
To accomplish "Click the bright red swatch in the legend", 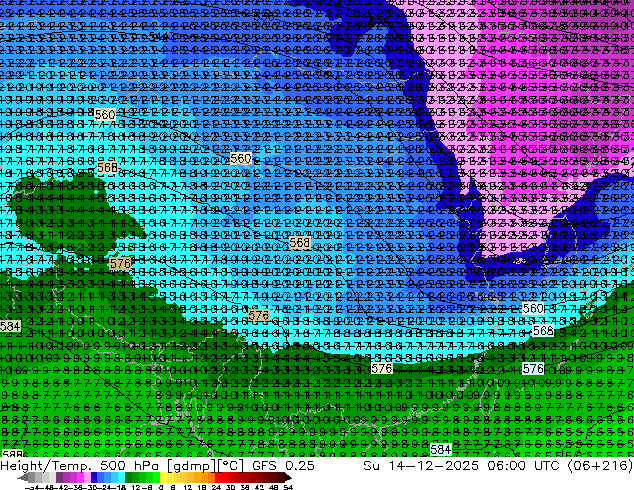I will pos(218,478).
